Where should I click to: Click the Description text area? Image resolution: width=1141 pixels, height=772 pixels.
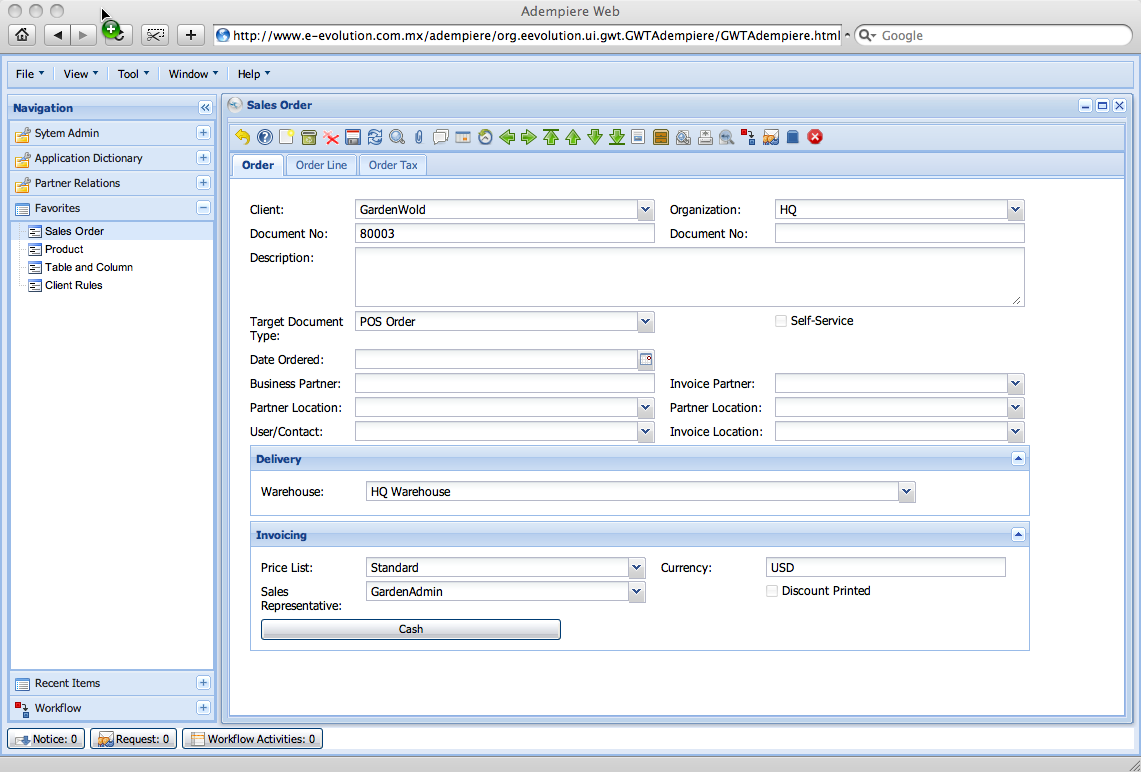pos(689,277)
